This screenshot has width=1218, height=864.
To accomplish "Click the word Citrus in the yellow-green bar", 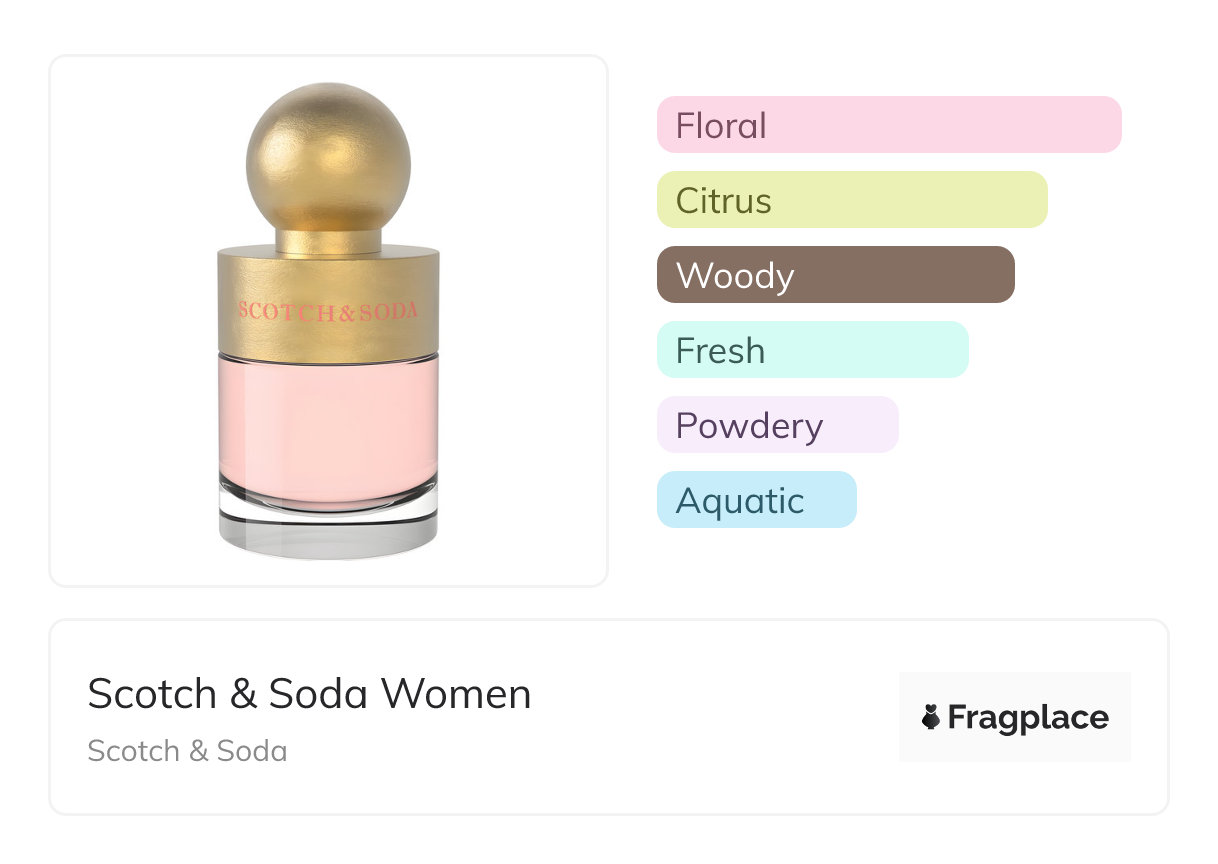I will [x=724, y=201].
